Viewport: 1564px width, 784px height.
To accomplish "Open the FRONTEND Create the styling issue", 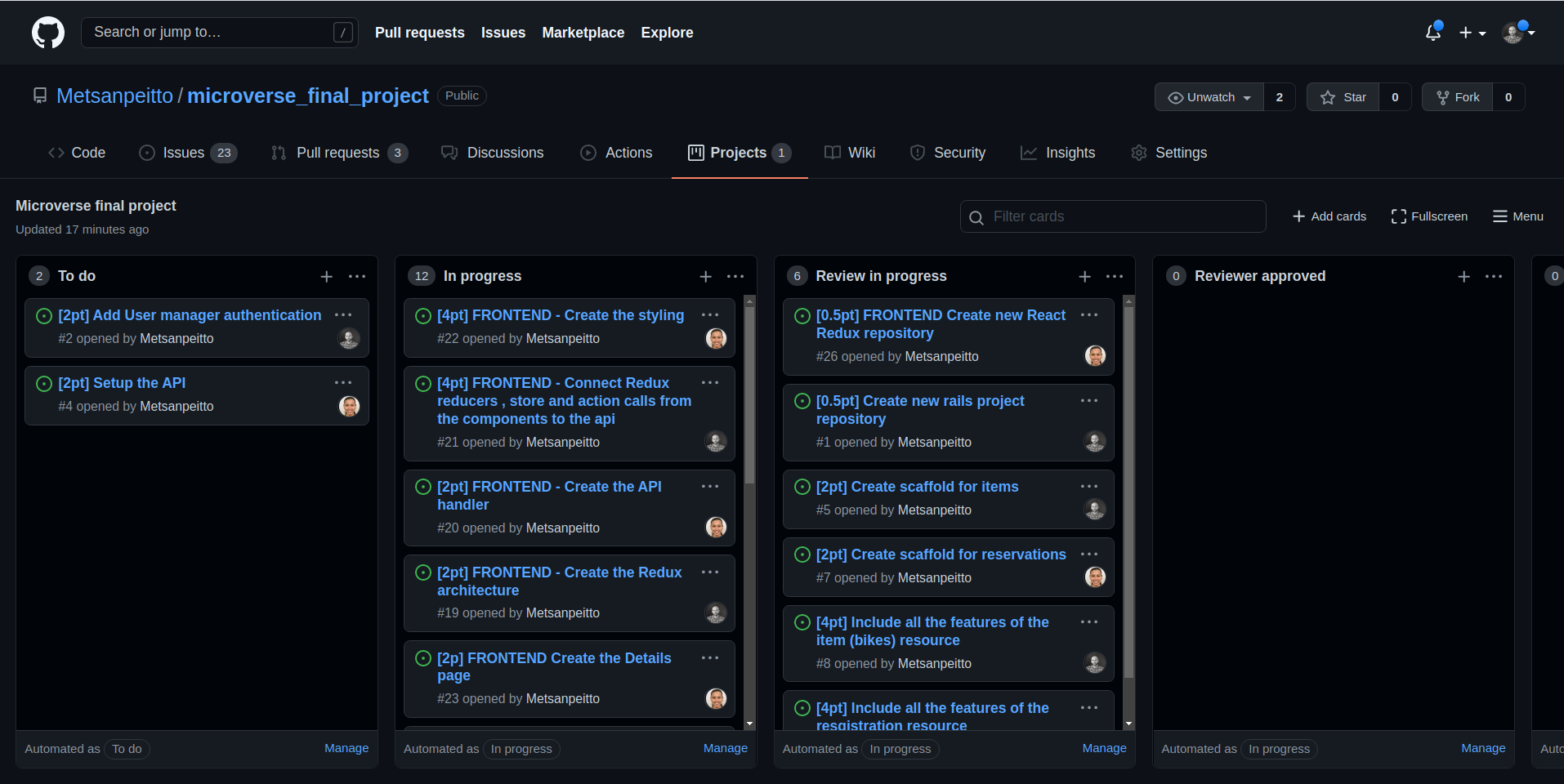I will (561, 315).
